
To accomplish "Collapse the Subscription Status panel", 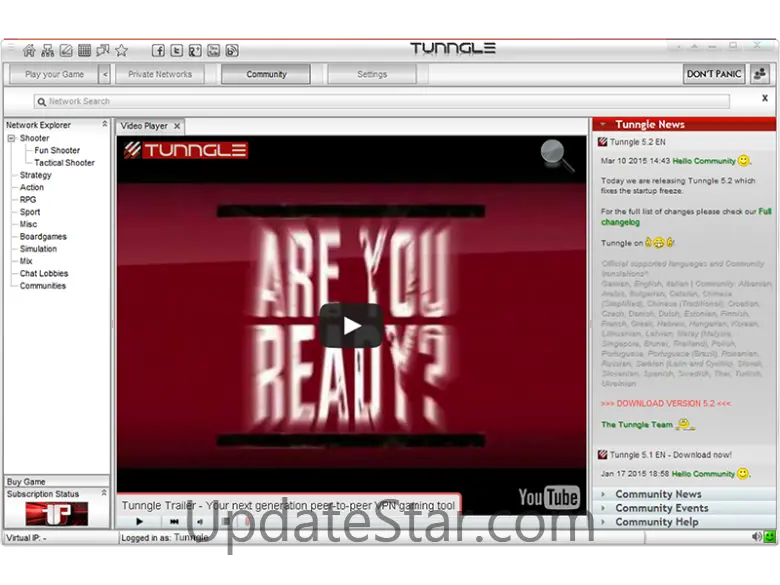I will [x=104, y=493].
